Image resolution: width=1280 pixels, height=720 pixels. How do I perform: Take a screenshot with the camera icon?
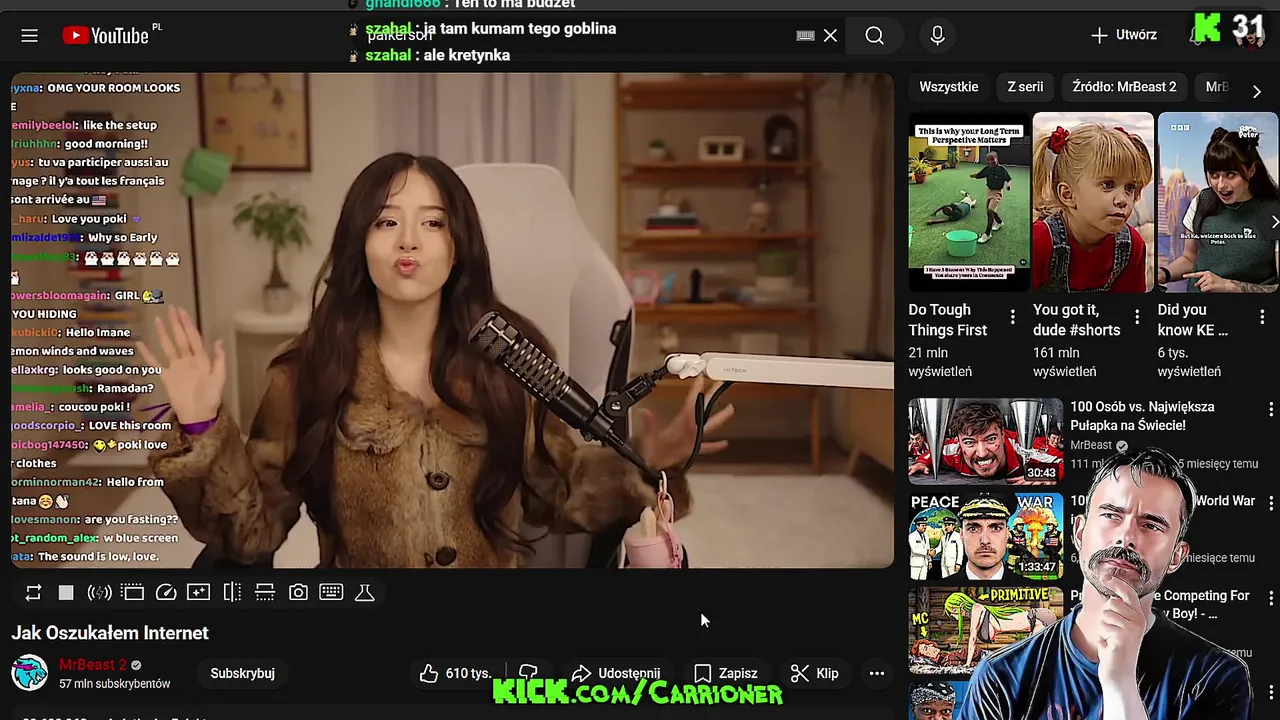click(x=298, y=593)
